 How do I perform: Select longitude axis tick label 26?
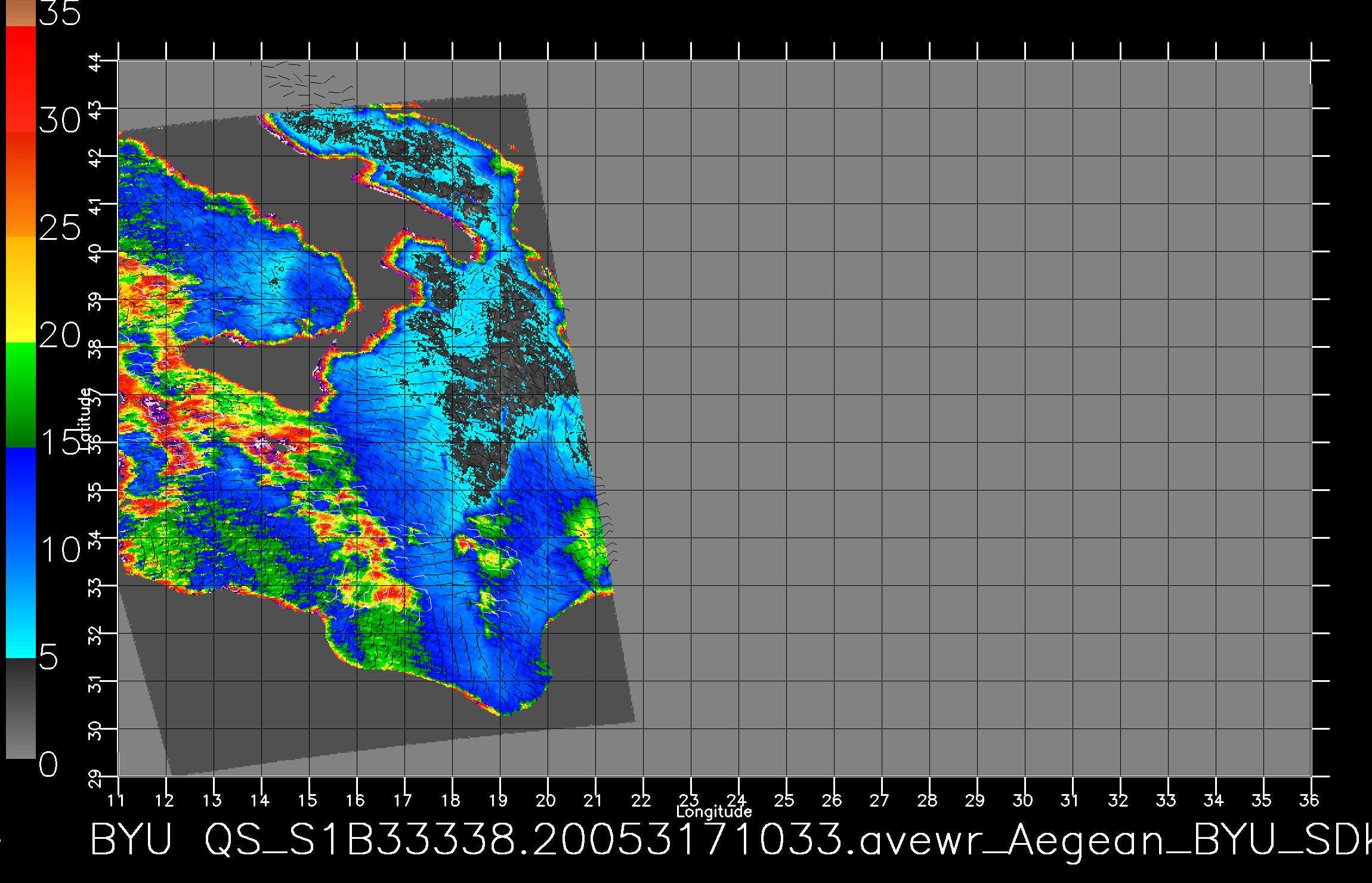point(832,800)
